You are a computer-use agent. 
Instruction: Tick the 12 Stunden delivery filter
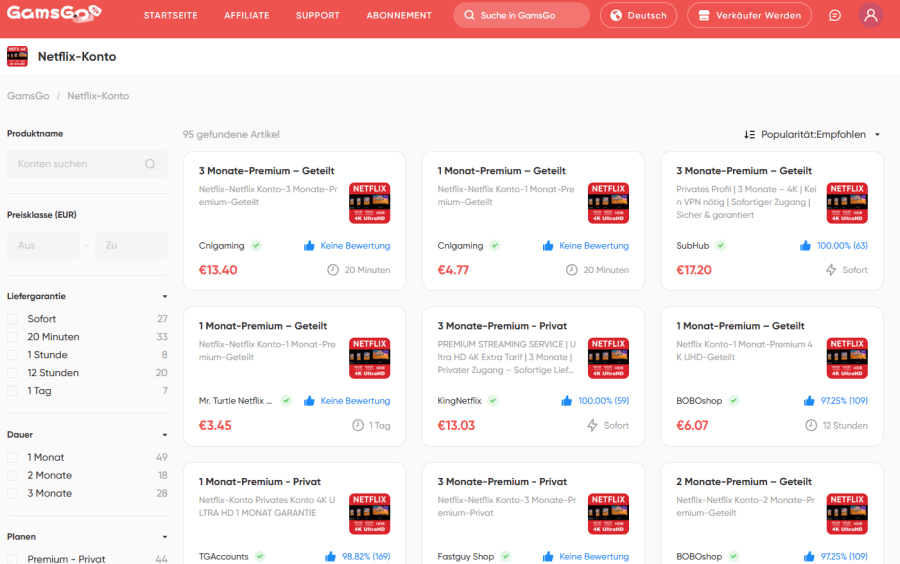tap(13, 373)
